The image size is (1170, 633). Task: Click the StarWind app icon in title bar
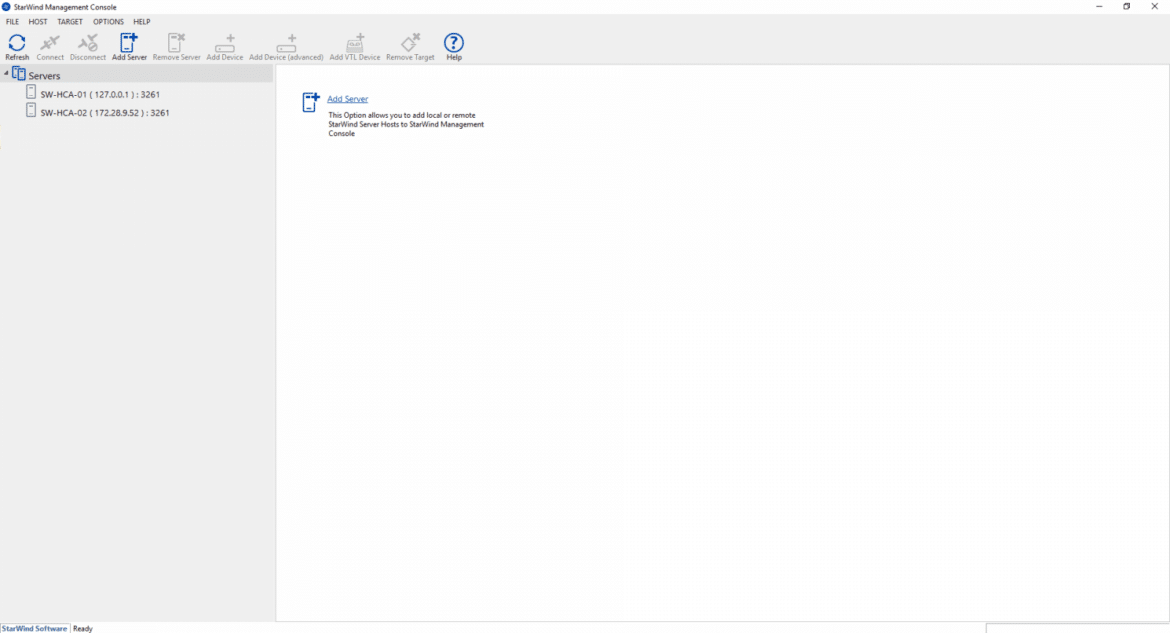pyautogui.click(x=6, y=7)
